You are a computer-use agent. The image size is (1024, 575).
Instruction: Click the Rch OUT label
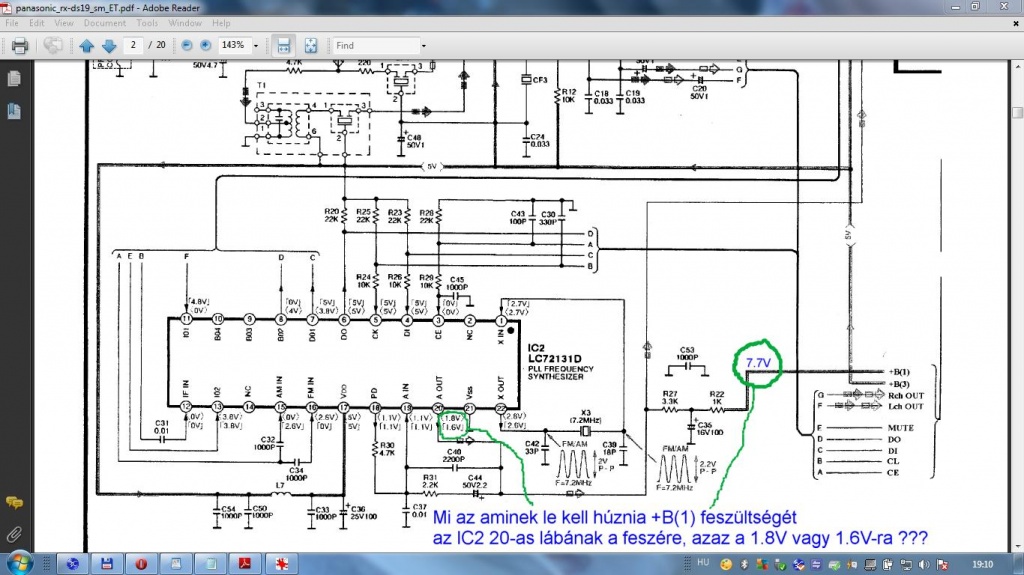click(x=906, y=395)
